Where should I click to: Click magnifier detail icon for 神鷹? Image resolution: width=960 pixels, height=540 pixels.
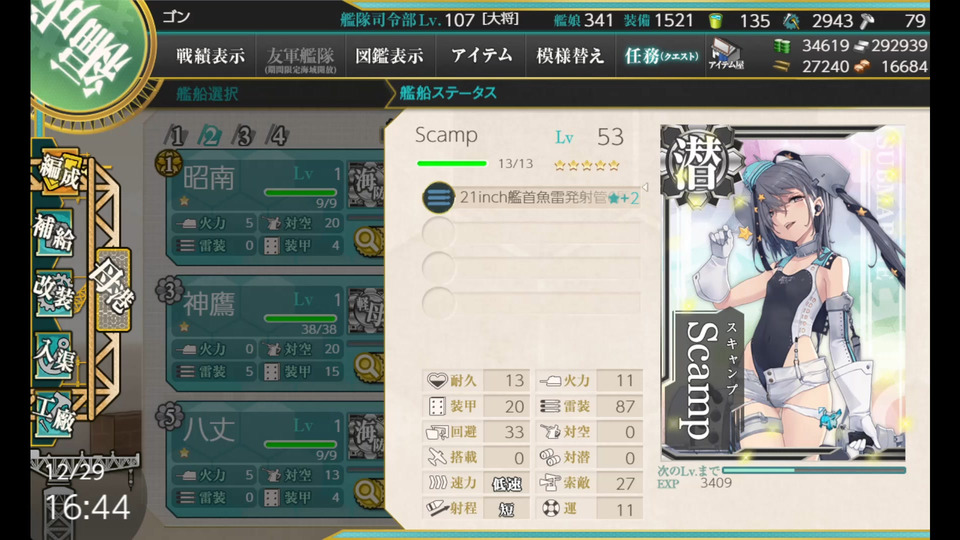(367, 367)
